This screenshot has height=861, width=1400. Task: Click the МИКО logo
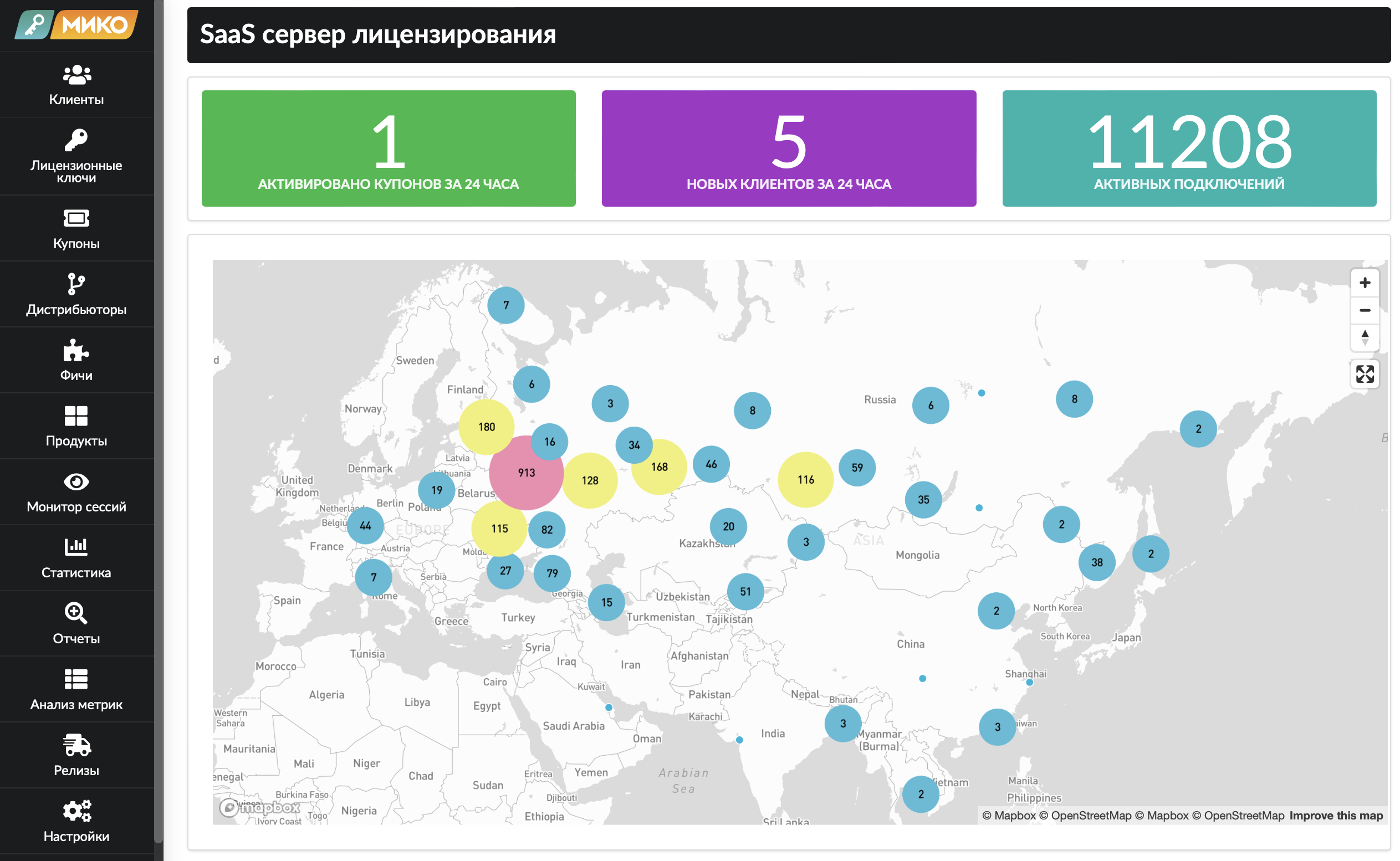[76, 24]
